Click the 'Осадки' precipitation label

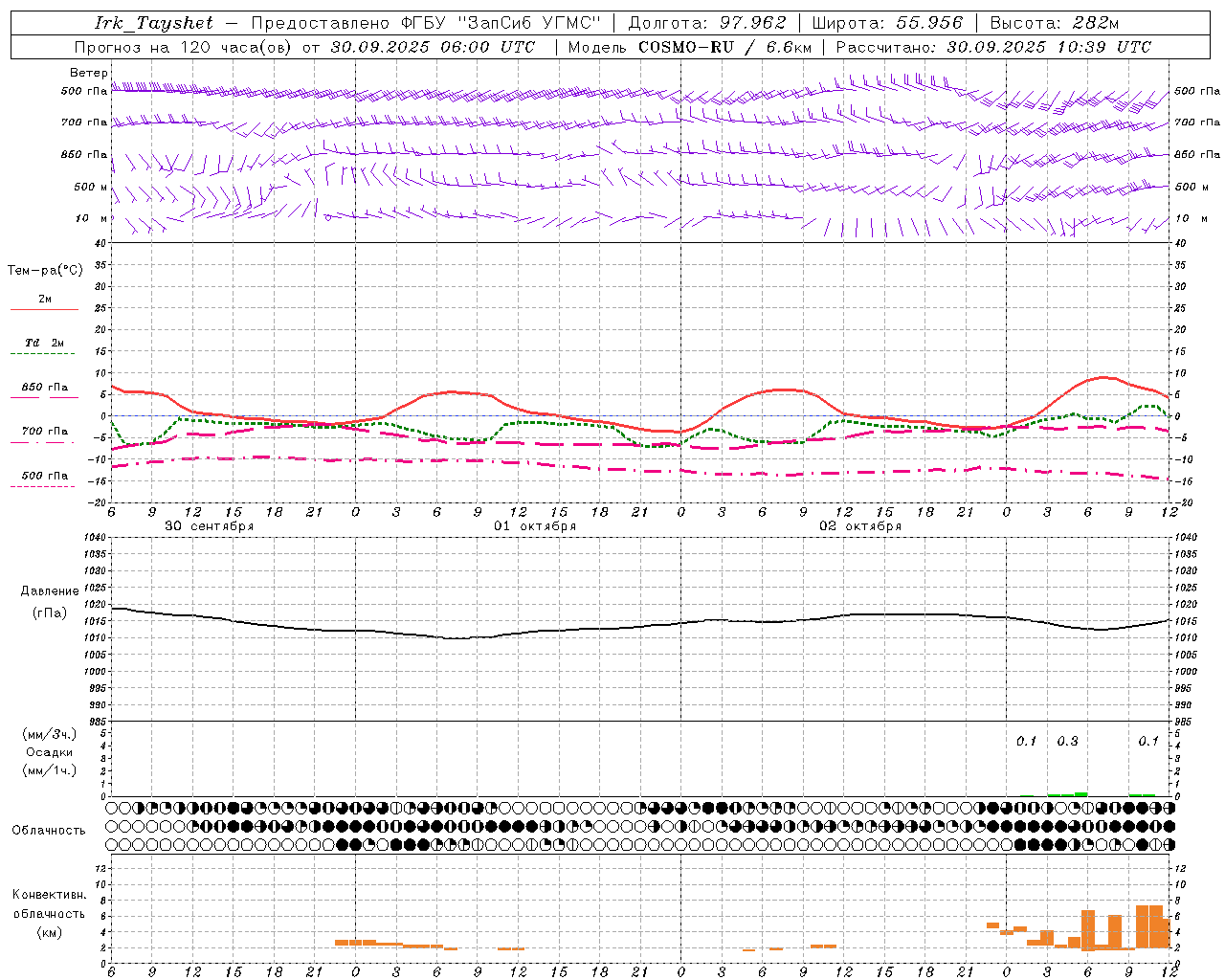(50, 752)
